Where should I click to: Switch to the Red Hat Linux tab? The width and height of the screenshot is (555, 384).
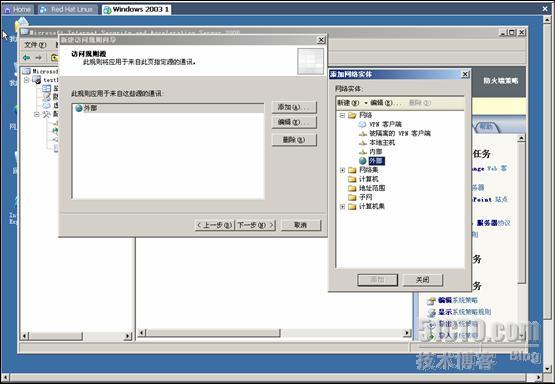[x=67, y=10]
